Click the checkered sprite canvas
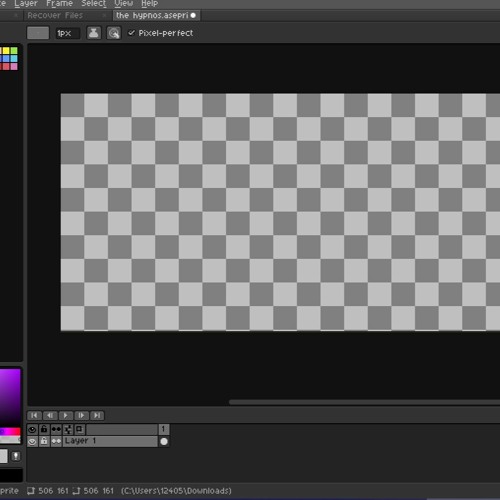This screenshot has width=500, height=500. click(x=280, y=212)
